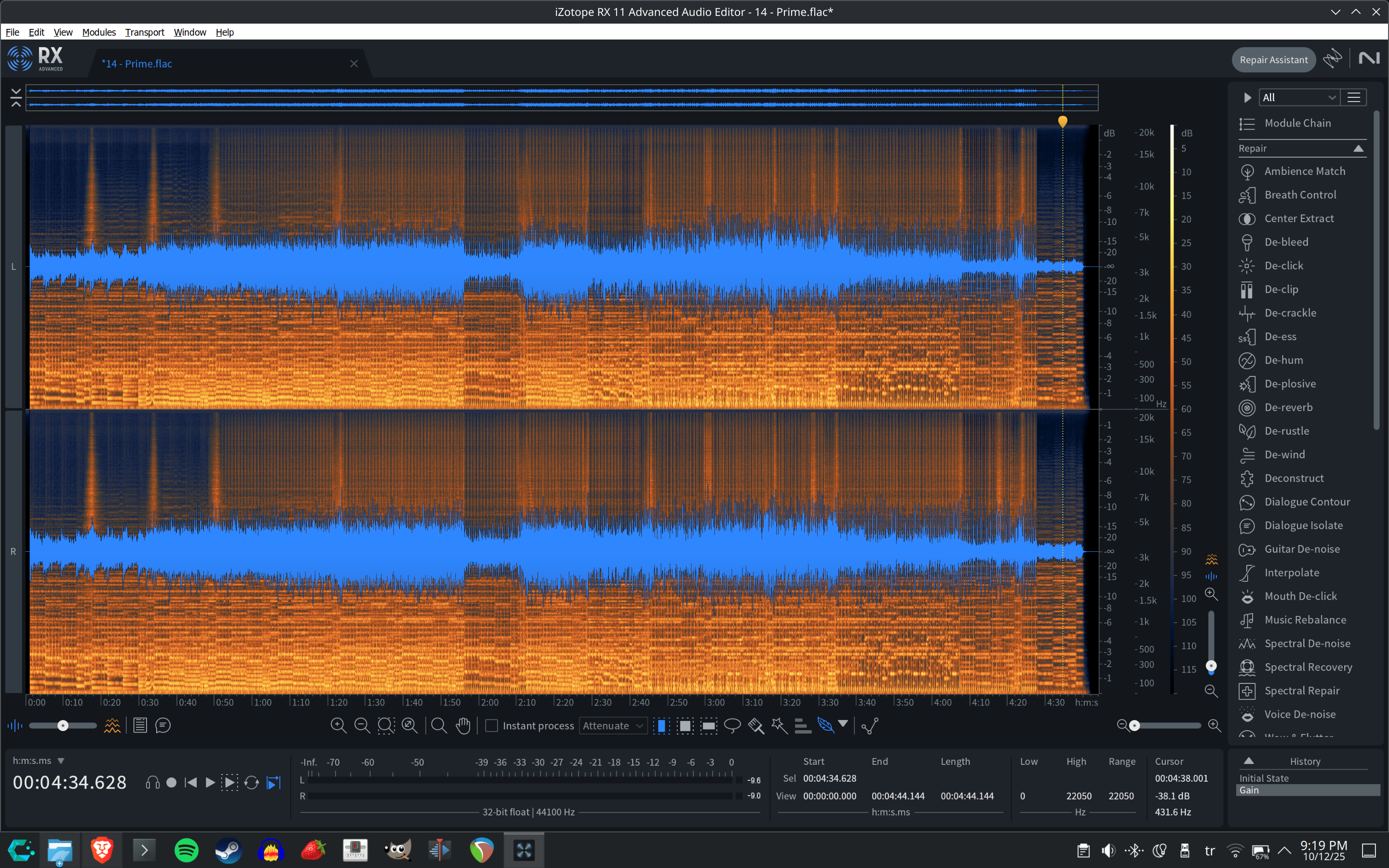Image resolution: width=1389 pixels, height=868 pixels.
Task: Zoom out fully to entire file icon
Action: (409, 726)
